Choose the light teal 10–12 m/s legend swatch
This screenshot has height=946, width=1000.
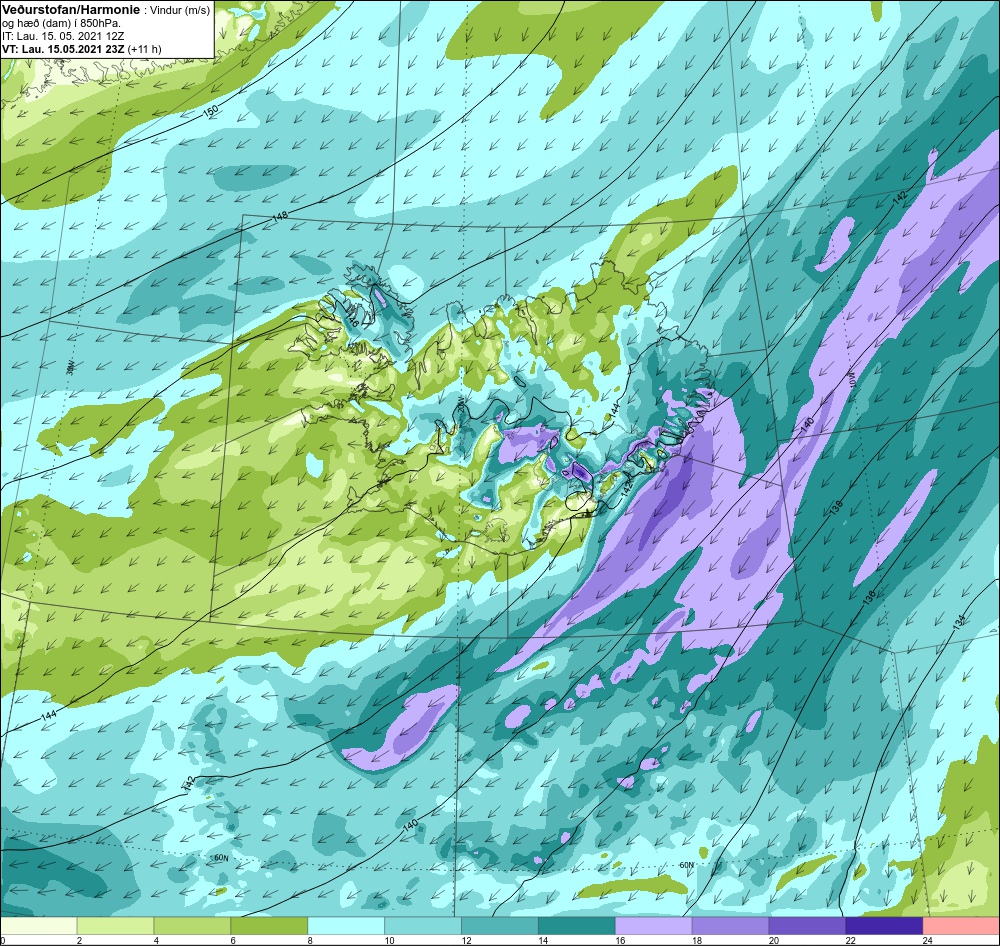tap(423, 925)
